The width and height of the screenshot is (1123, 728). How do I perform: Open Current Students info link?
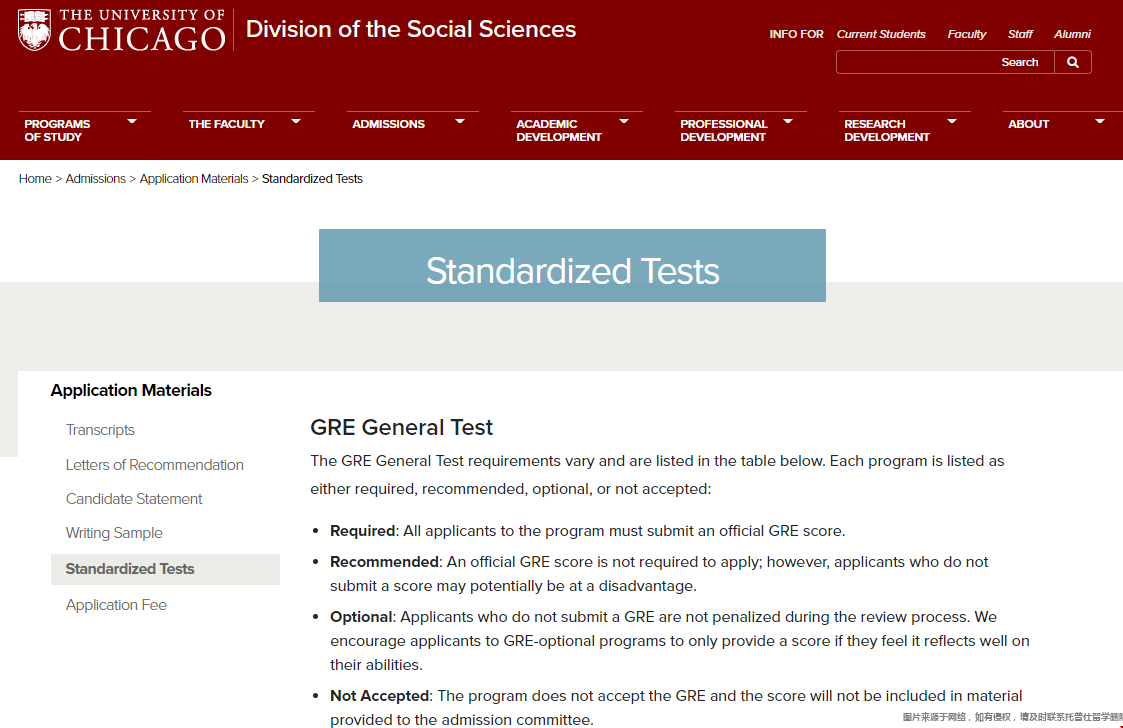point(881,34)
